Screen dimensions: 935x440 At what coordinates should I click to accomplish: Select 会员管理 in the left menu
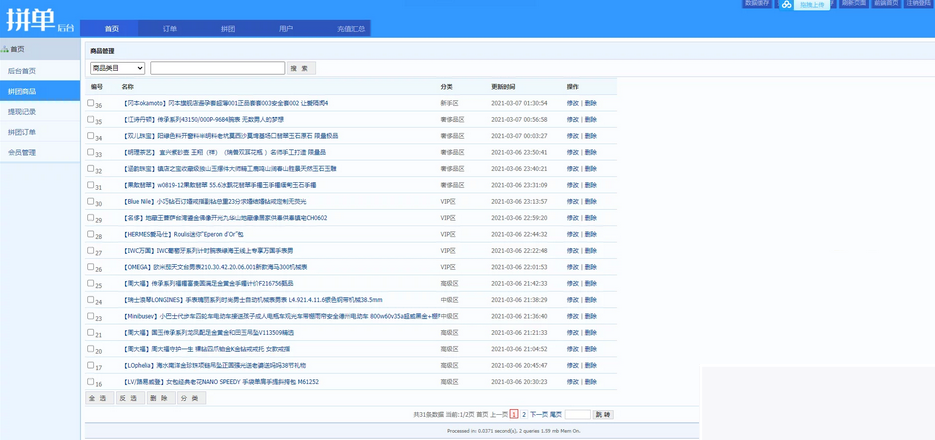pos(22,153)
